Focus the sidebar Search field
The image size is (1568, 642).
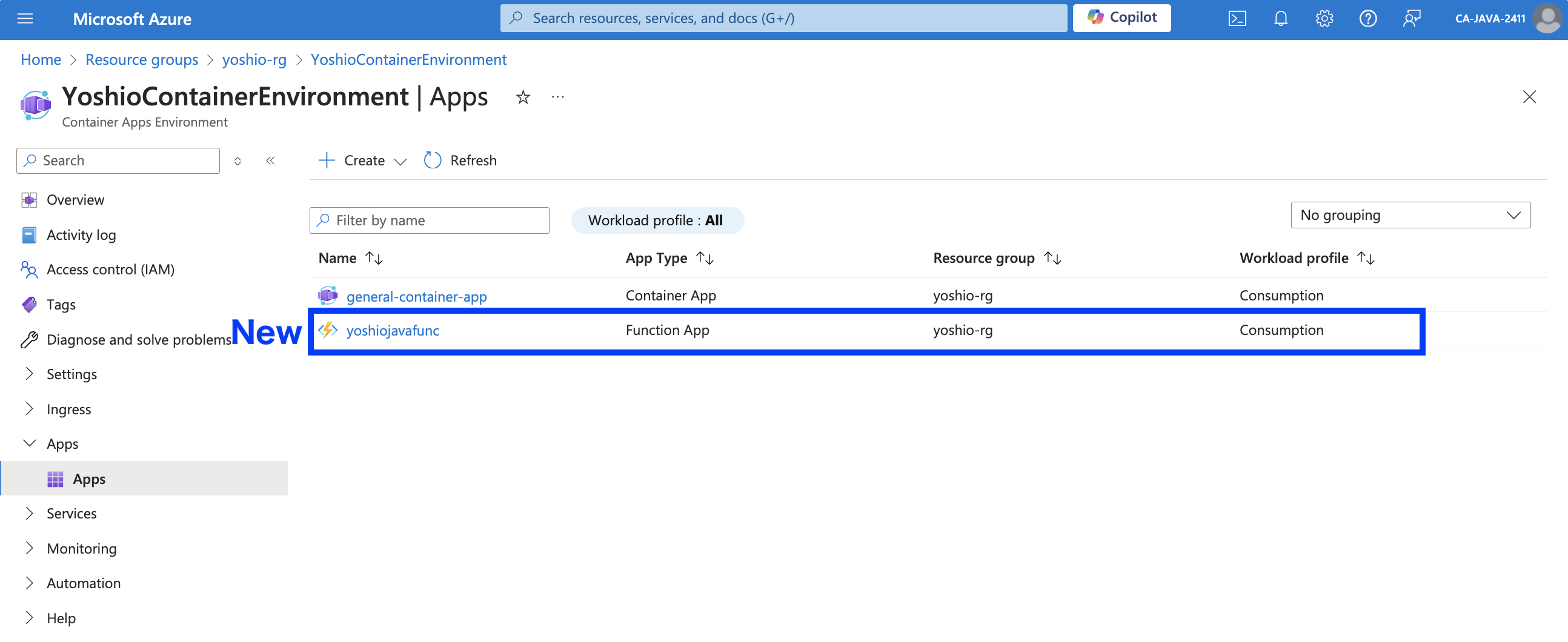pyautogui.click(x=118, y=160)
